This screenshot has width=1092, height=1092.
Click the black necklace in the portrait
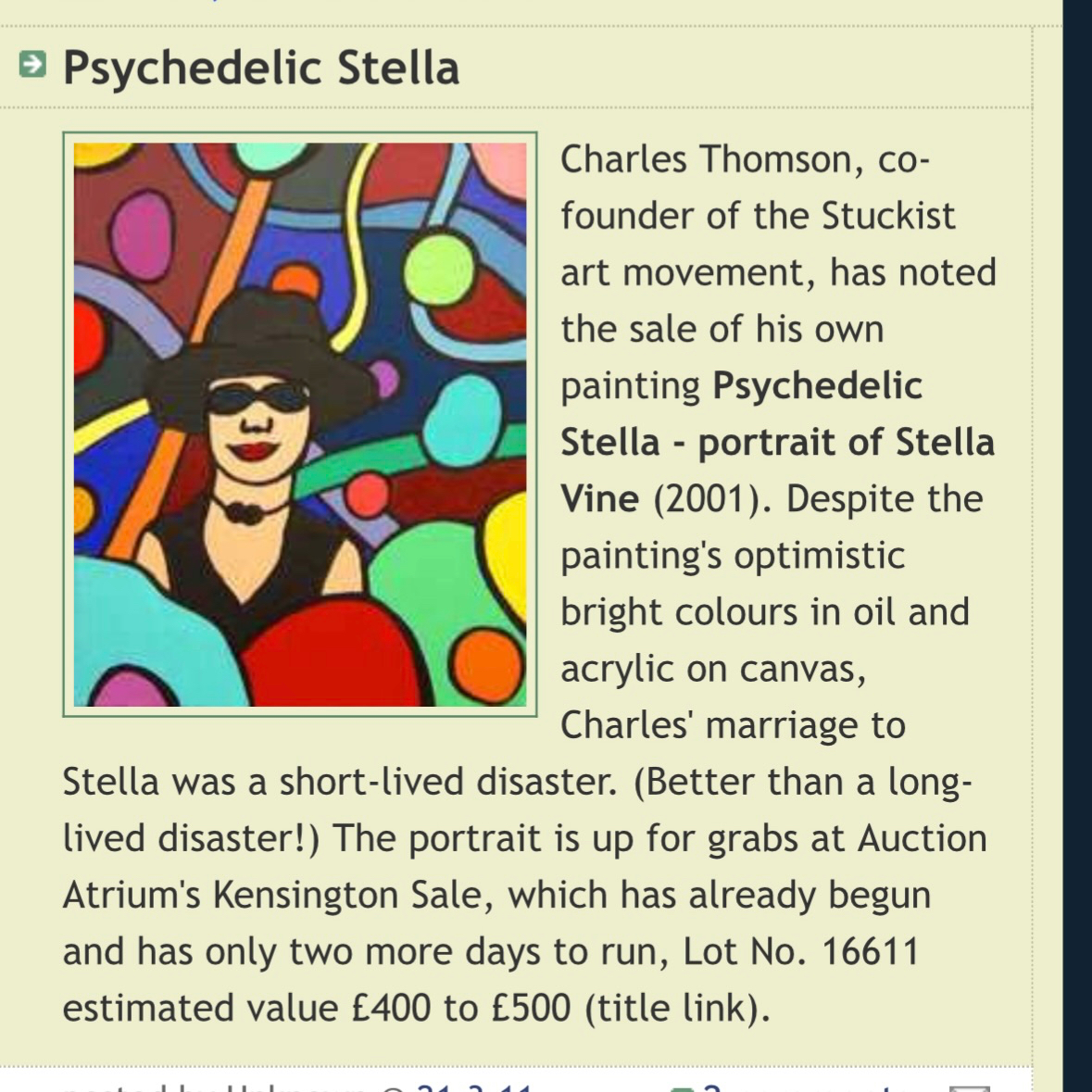(x=245, y=510)
